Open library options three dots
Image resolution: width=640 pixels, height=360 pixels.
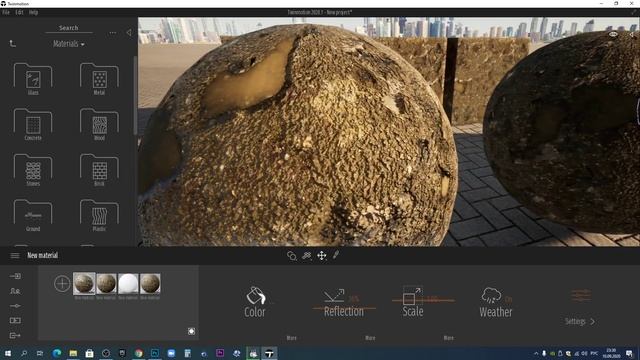113,33
